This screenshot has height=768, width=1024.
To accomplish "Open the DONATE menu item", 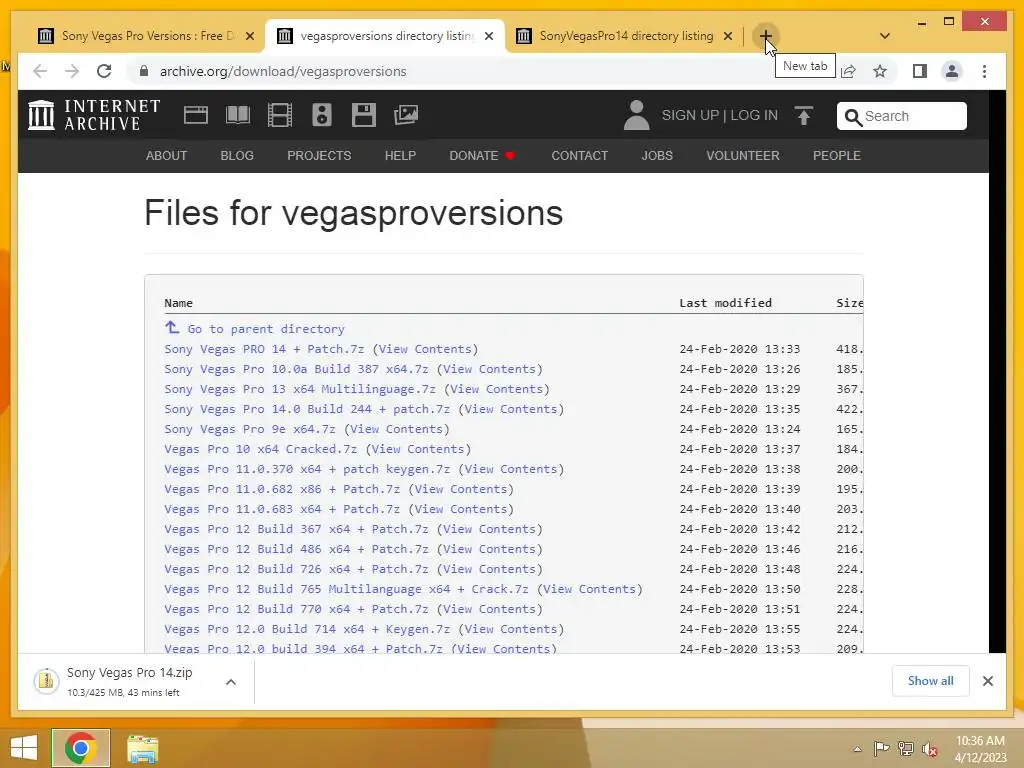I will tap(482, 155).
